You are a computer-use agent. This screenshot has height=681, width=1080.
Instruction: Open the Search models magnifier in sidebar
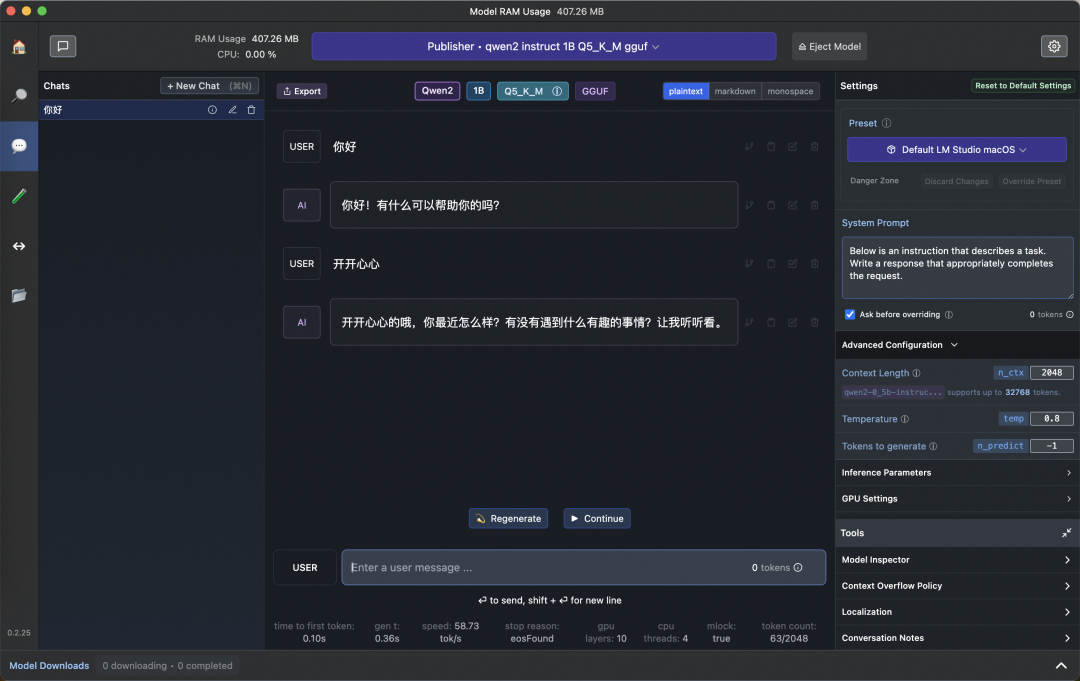click(19, 96)
